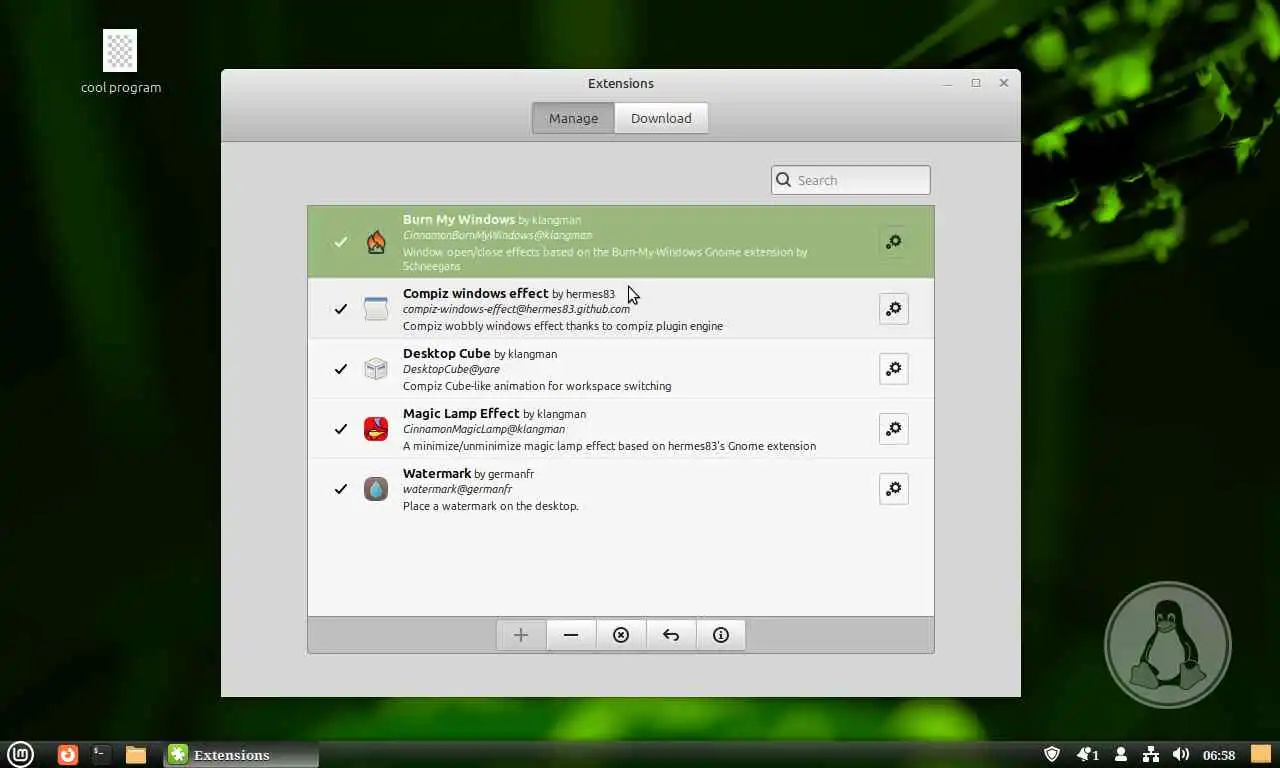This screenshot has width=1280, height=768.
Task: Click the Burn My Windows flame icon
Action: [376, 242]
